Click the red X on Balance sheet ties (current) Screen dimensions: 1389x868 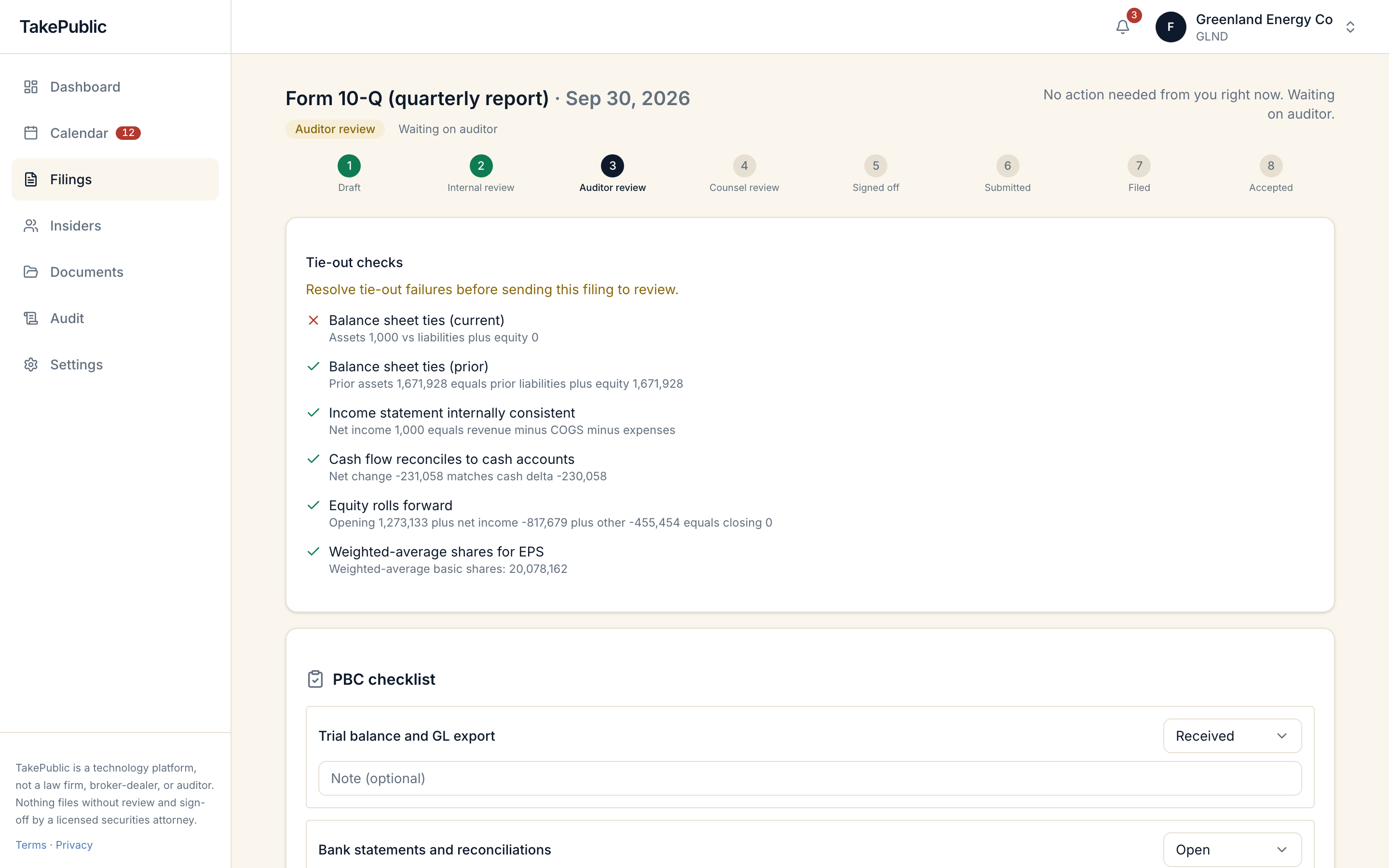tap(313, 320)
